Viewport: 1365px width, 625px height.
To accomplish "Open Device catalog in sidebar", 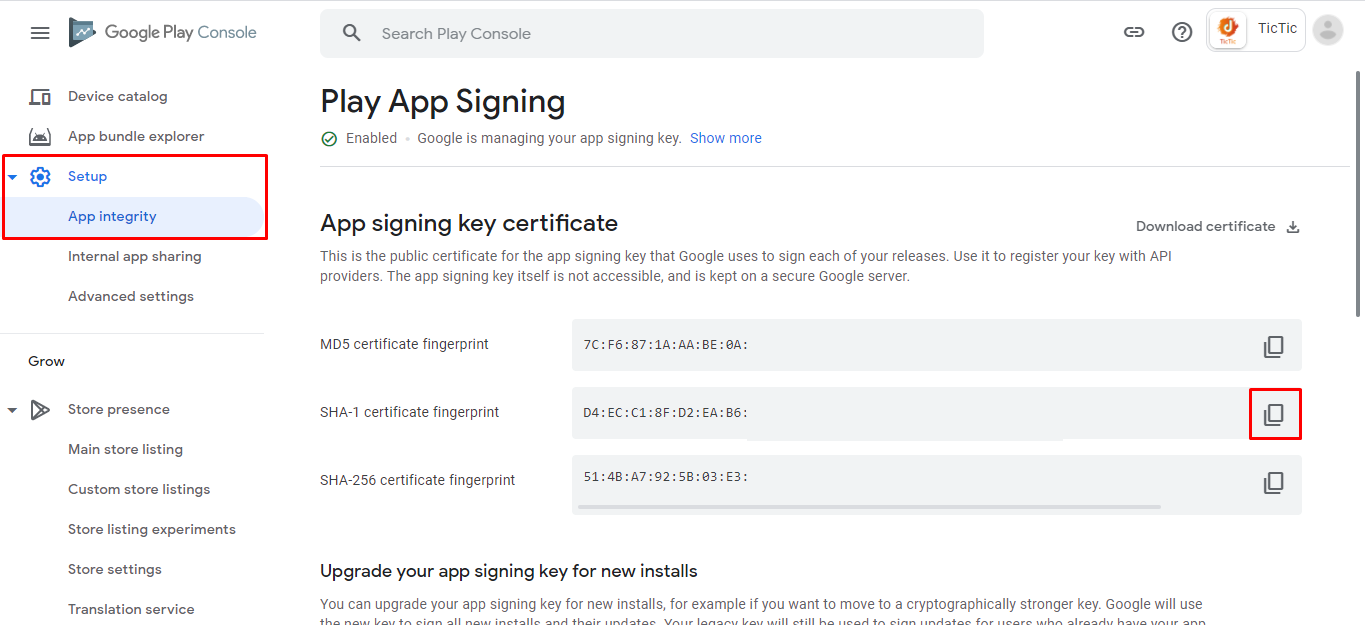I will (117, 97).
